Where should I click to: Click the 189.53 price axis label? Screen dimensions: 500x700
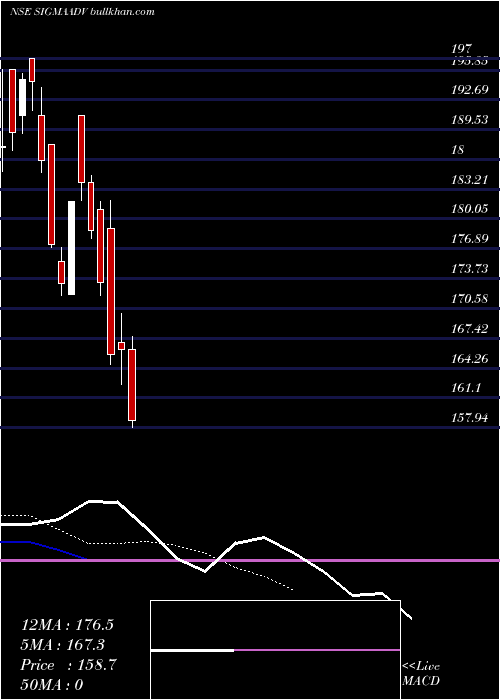(470, 120)
